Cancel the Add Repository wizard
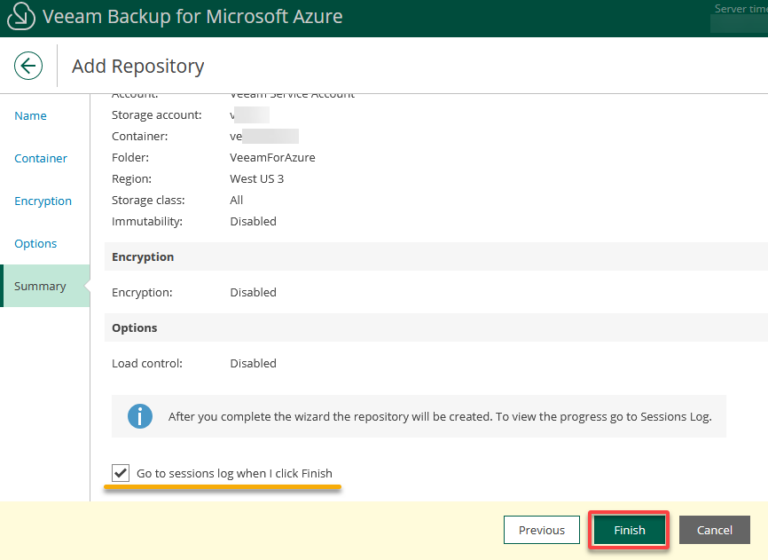The height and width of the screenshot is (560, 768). pos(715,530)
